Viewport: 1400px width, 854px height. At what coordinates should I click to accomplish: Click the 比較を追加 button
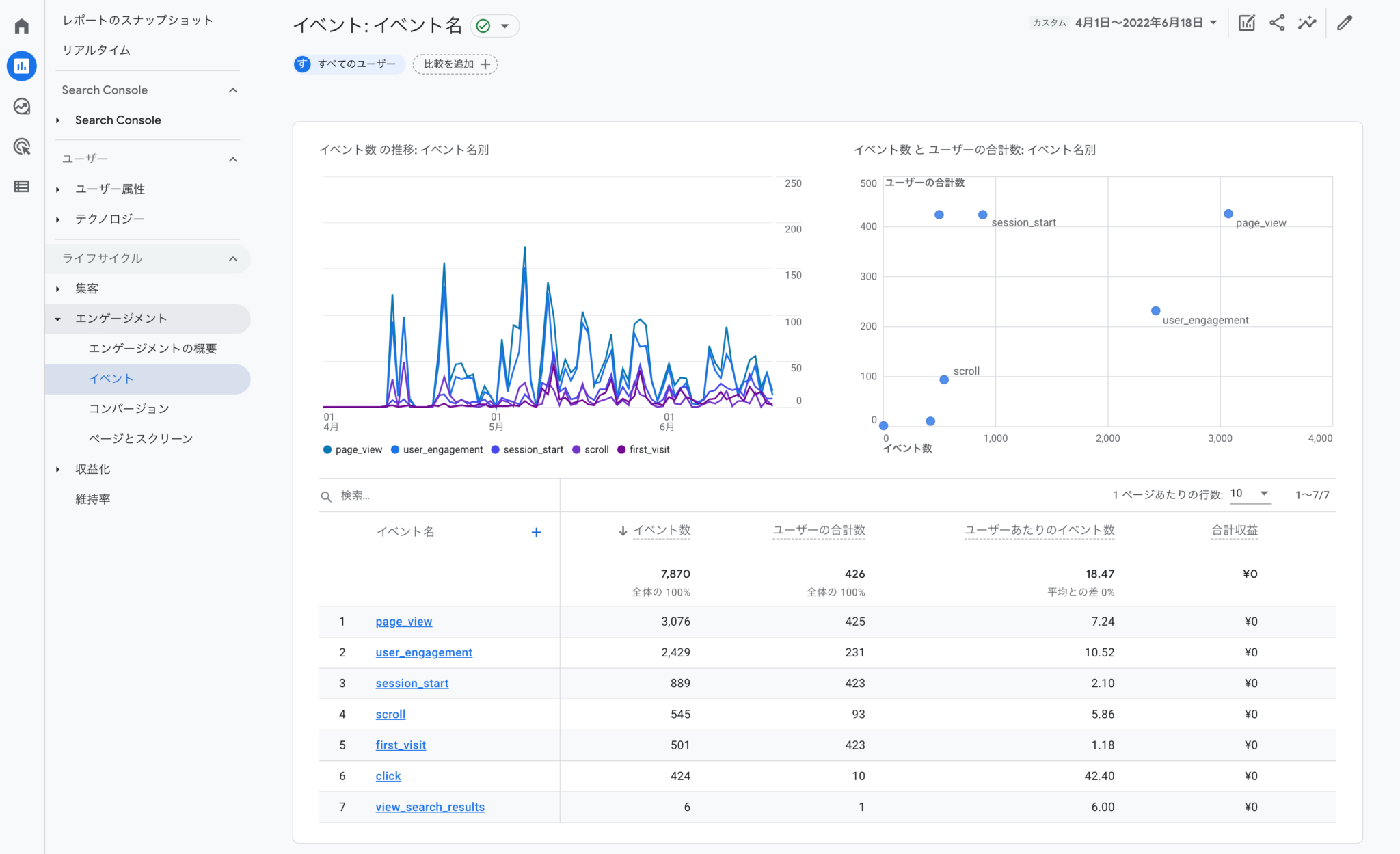[455, 64]
